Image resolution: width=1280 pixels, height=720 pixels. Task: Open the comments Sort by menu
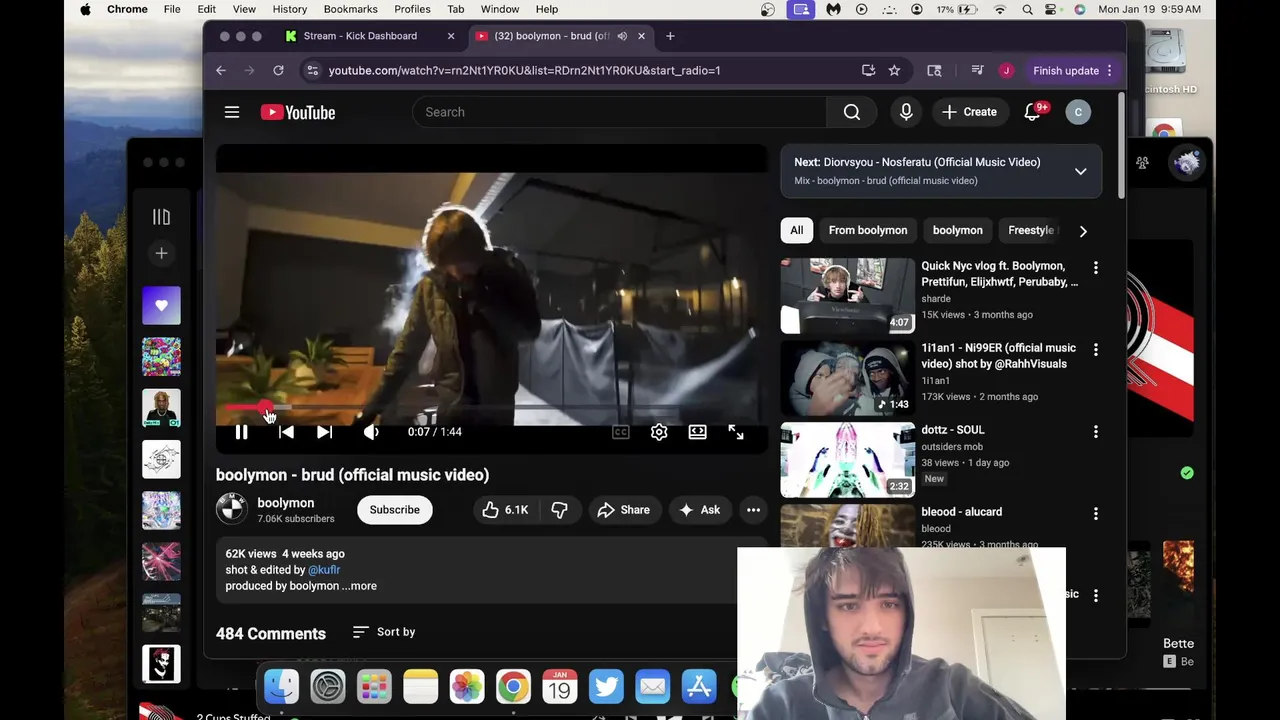tap(384, 632)
